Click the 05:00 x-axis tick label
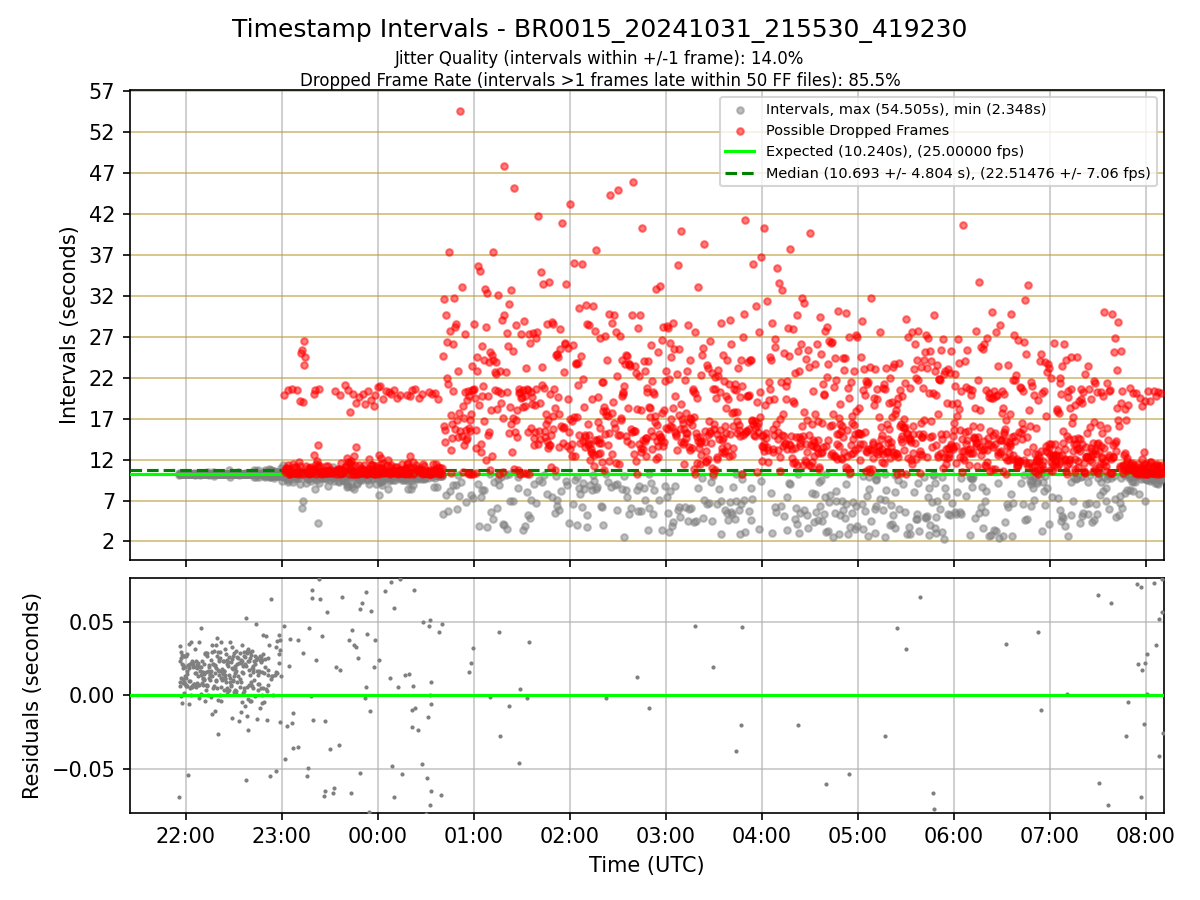 [858, 834]
